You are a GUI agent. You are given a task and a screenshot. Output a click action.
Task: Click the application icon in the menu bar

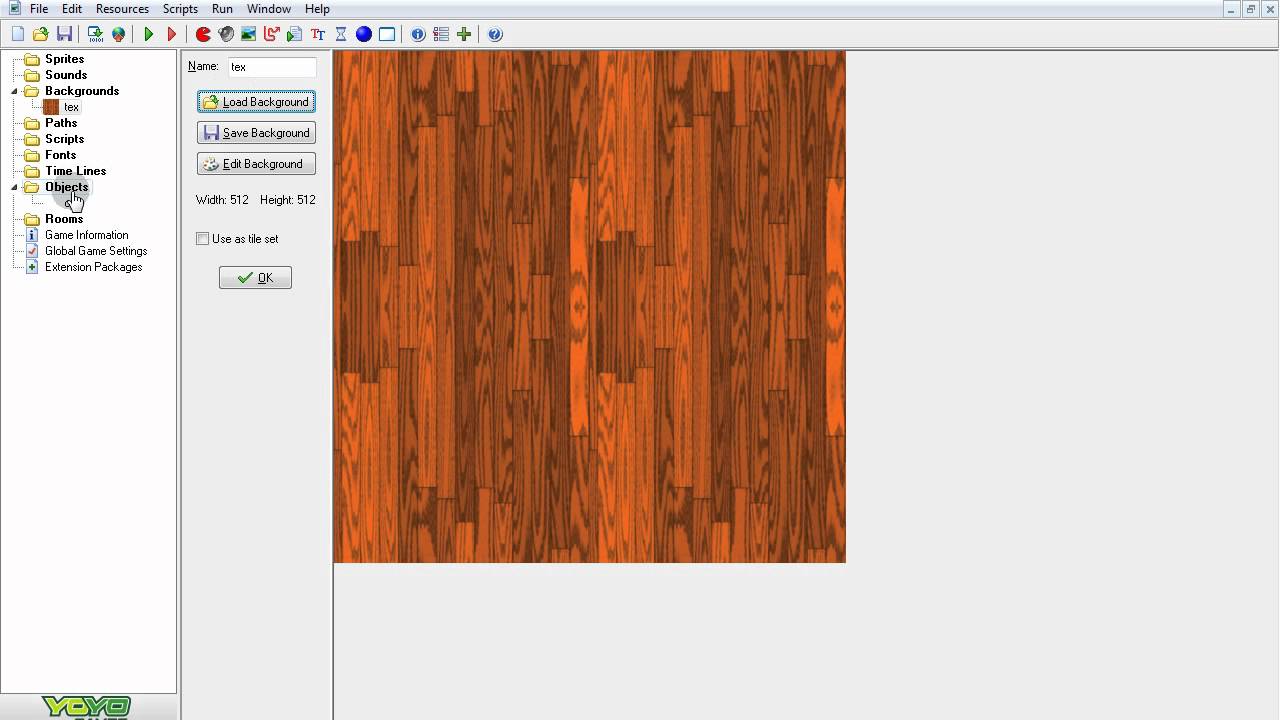[14, 8]
